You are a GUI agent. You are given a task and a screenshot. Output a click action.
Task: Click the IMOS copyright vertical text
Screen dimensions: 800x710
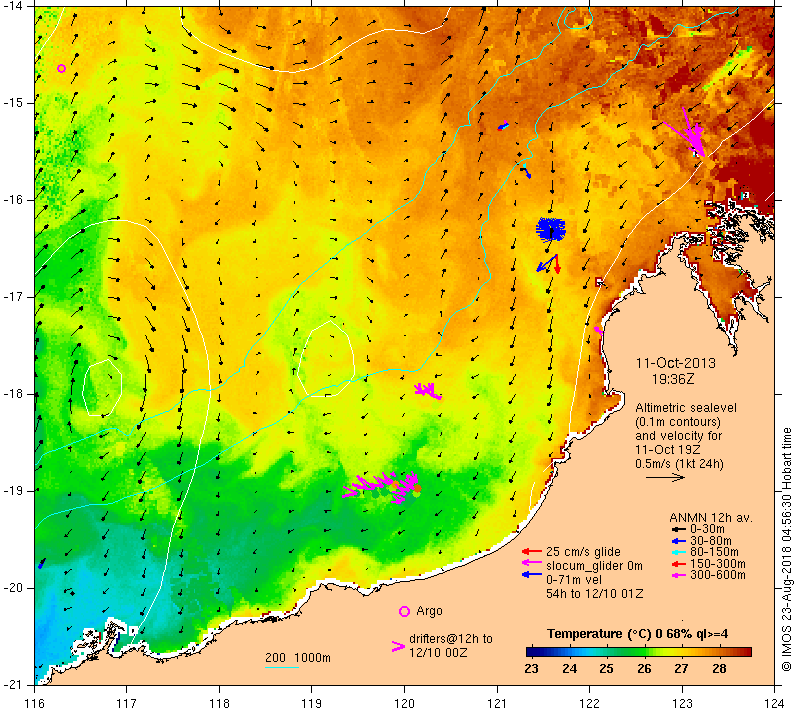click(787, 549)
